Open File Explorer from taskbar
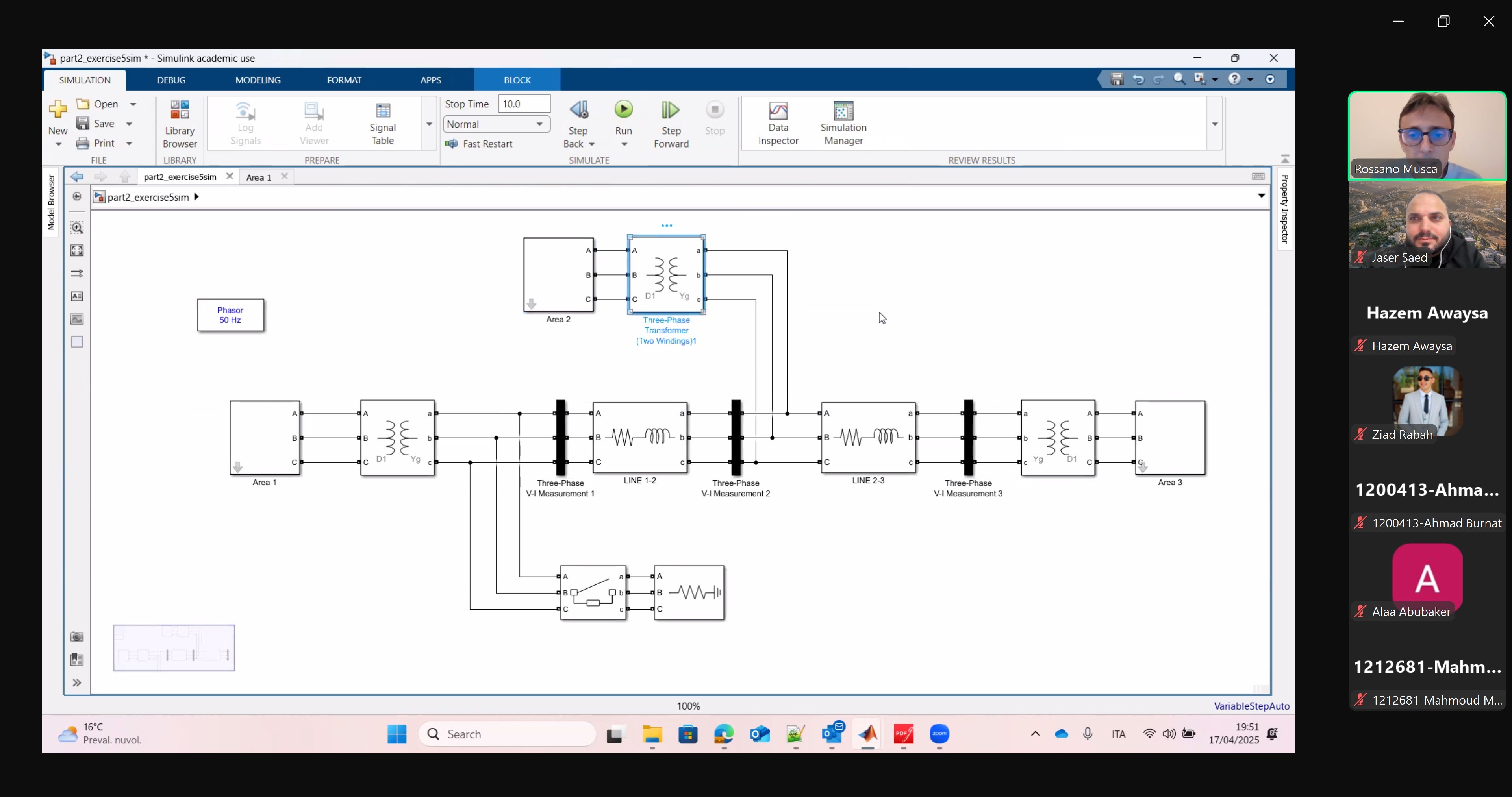This screenshot has width=1512, height=797. click(x=652, y=734)
